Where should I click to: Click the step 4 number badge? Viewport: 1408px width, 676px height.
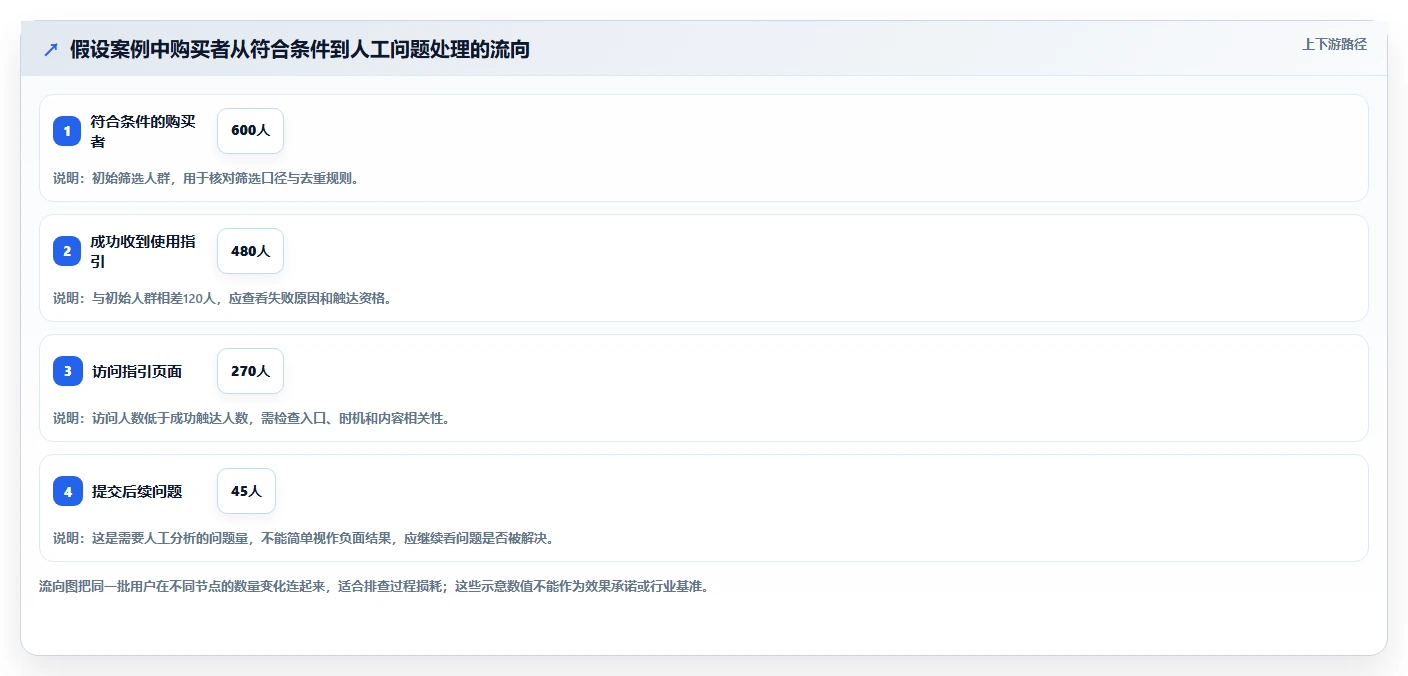(x=67, y=491)
